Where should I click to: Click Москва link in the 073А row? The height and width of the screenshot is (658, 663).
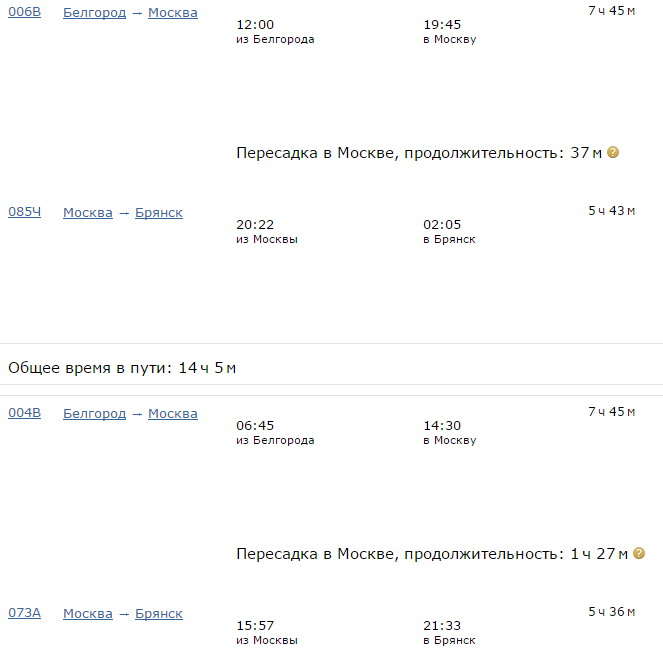coord(88,614)
